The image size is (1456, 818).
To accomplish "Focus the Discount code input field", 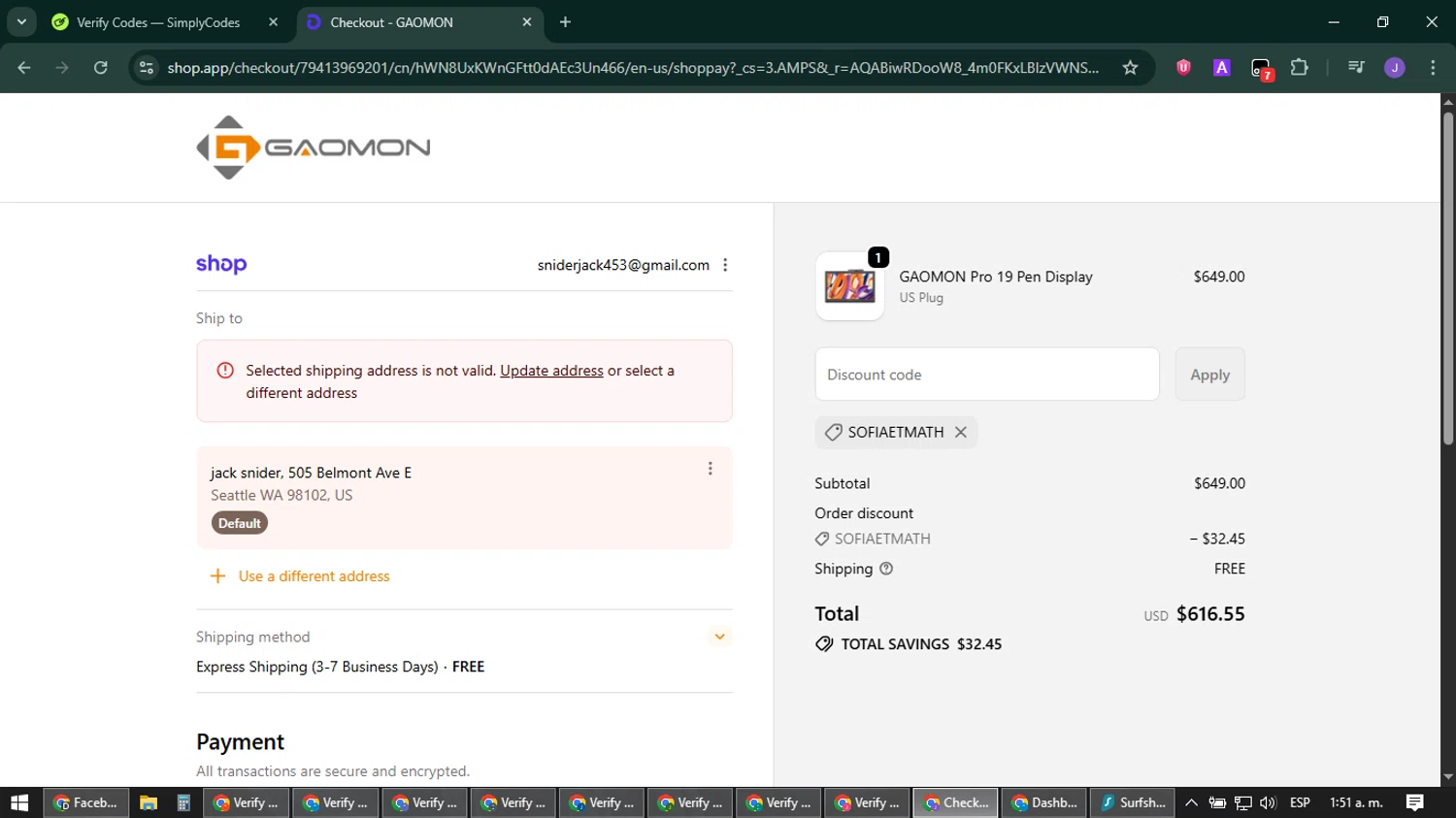I will pos(987,375).
